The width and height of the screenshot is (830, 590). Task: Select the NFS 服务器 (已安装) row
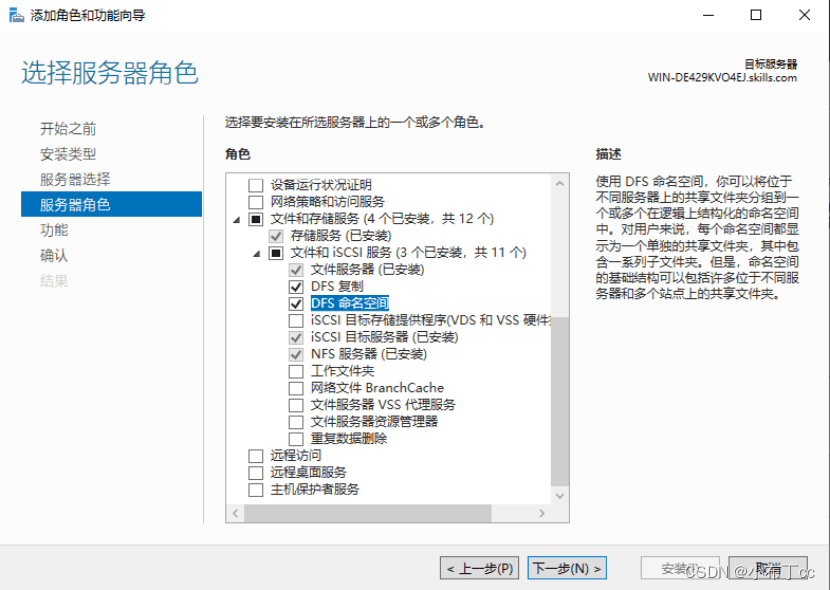tap(369, 355)
